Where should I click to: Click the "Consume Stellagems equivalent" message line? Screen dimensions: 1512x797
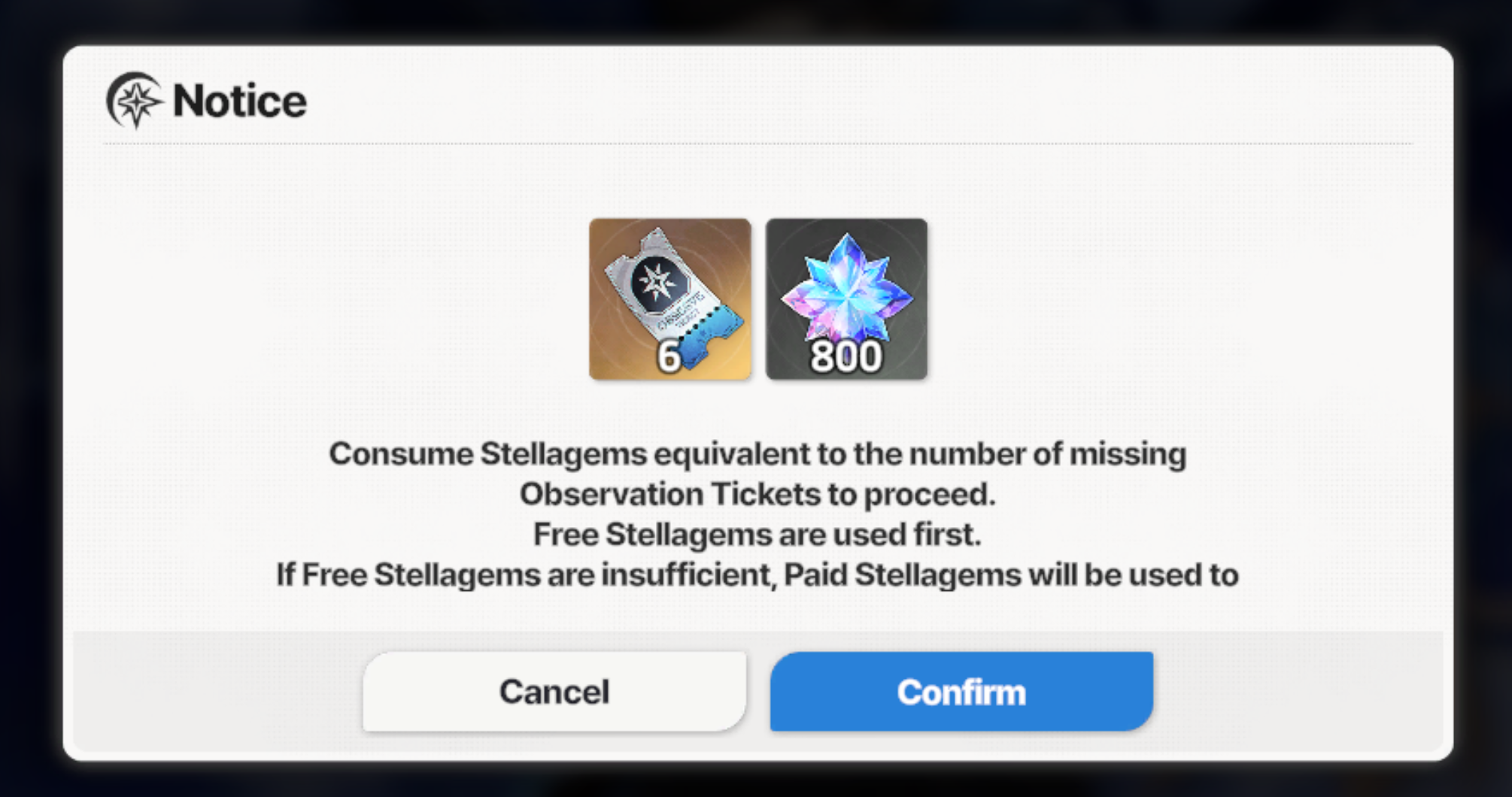[x=758, y=454]
